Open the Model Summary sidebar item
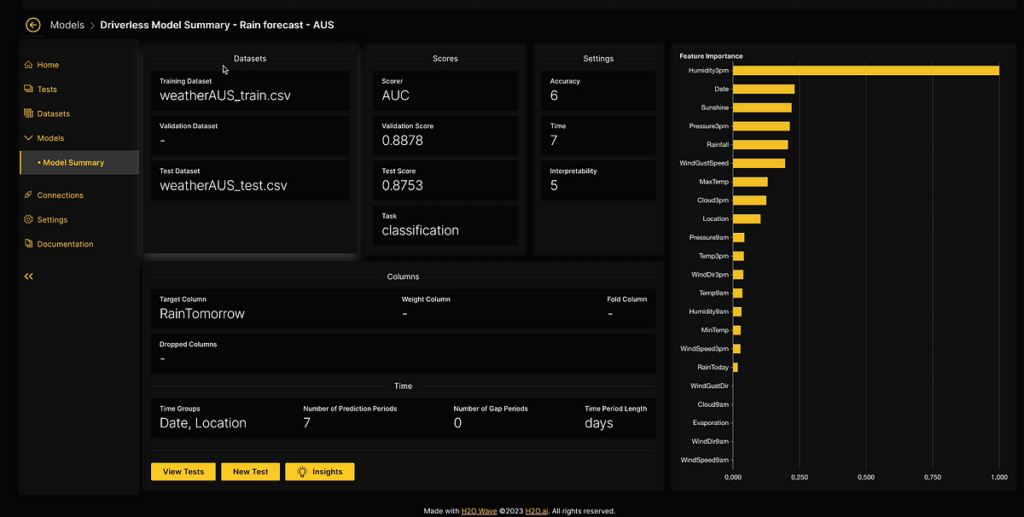This screenshot has width=1024, height=517. pyautogui.click(x=73, y=162)
